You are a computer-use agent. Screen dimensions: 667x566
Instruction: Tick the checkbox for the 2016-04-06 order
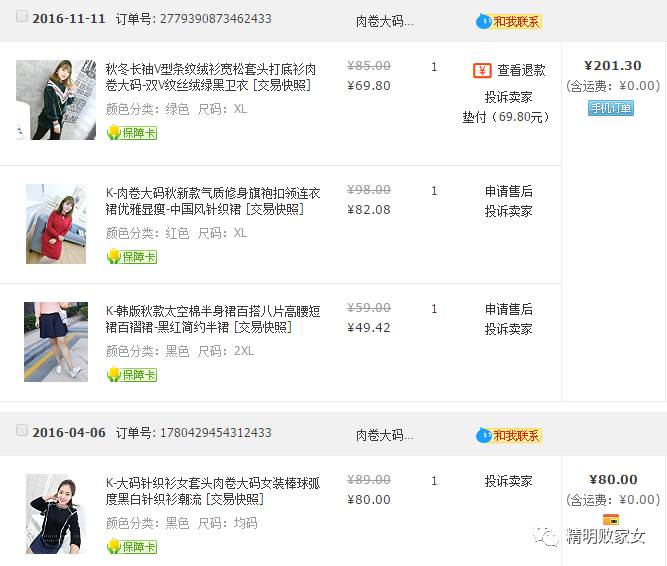click(22, 430)
